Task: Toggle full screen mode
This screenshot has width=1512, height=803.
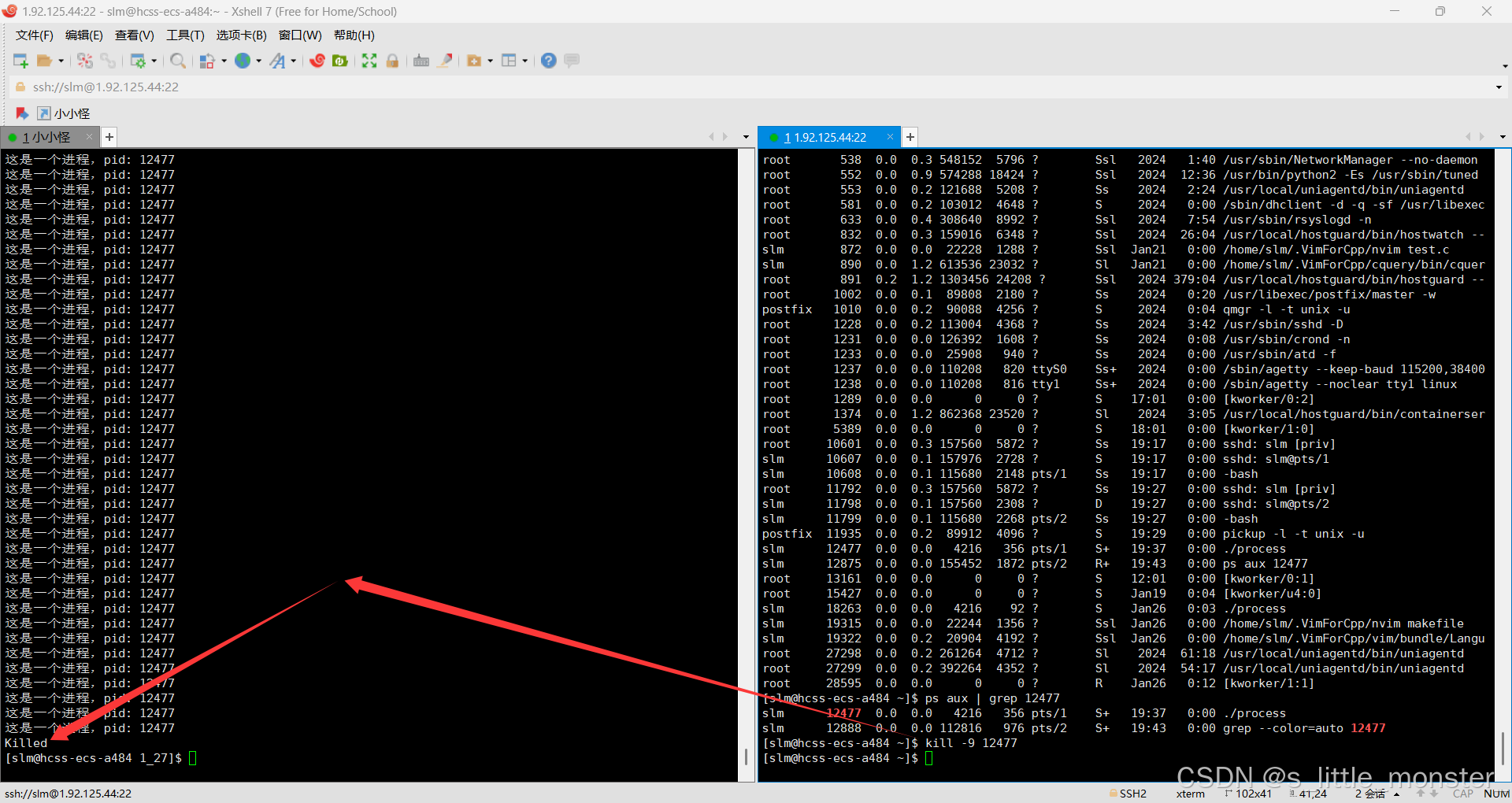Action: click(369, 61)
